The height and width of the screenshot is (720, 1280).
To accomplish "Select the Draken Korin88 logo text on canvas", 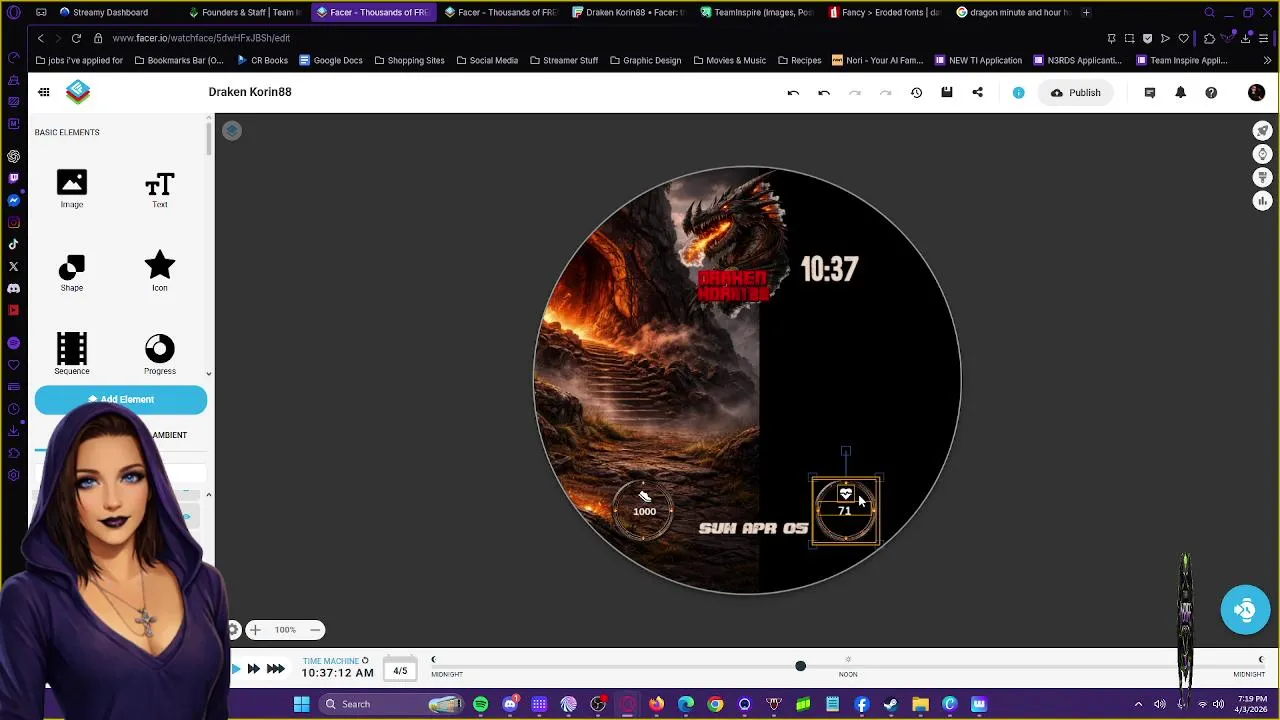I will point(733,285).
